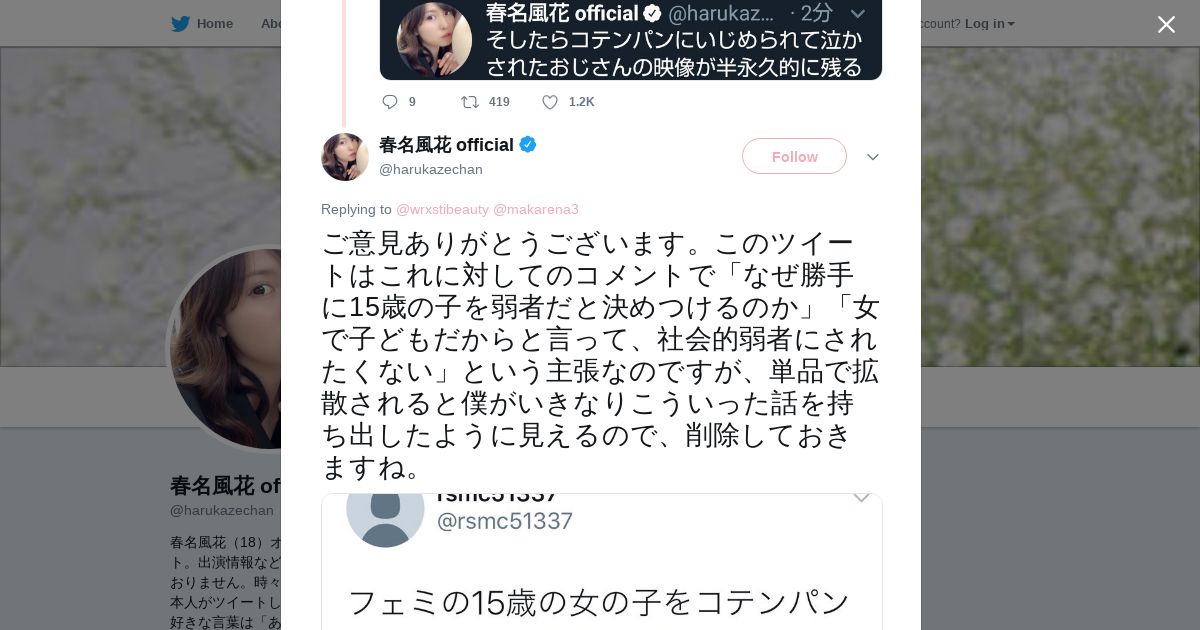Click the blue verified badge beside 春名風花 official
This screenshot has width=1200, height=630.
528,145
